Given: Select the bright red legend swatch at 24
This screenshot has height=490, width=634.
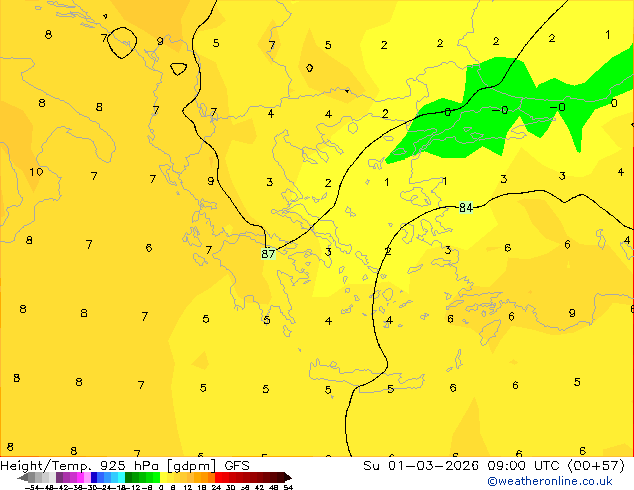Looking at the screenshot, I should tap(218, 477).
